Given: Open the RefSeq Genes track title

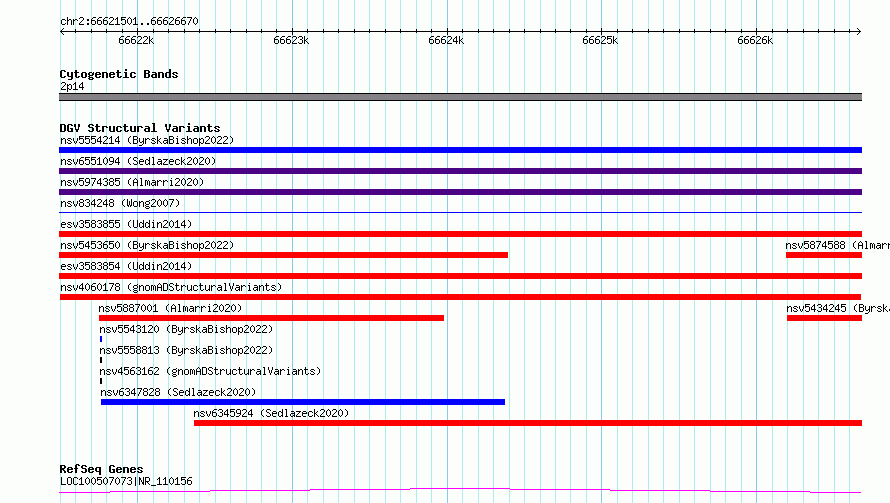Looking at the screenshot, I should 101,469.
